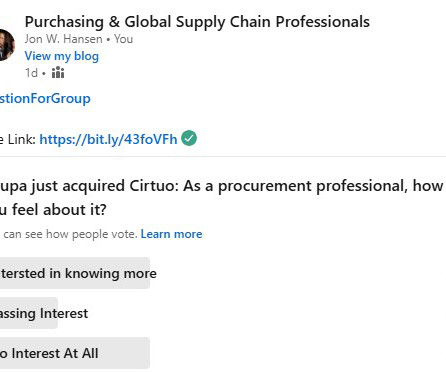446x372 pixels.
Task: Click the 1d post timestamp
Action: click(x=32, y=73)
